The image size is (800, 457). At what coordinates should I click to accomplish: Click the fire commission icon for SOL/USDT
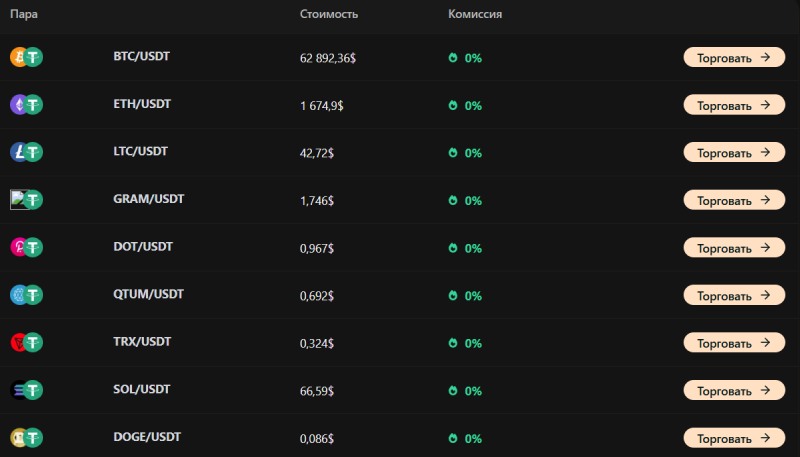click(x=453, y=391)
